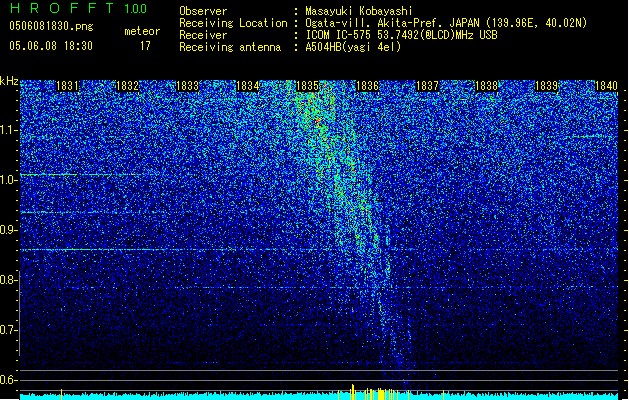Click the Receiving Location label
Screen dimensions: 629x400
click(x=233, y=23)
